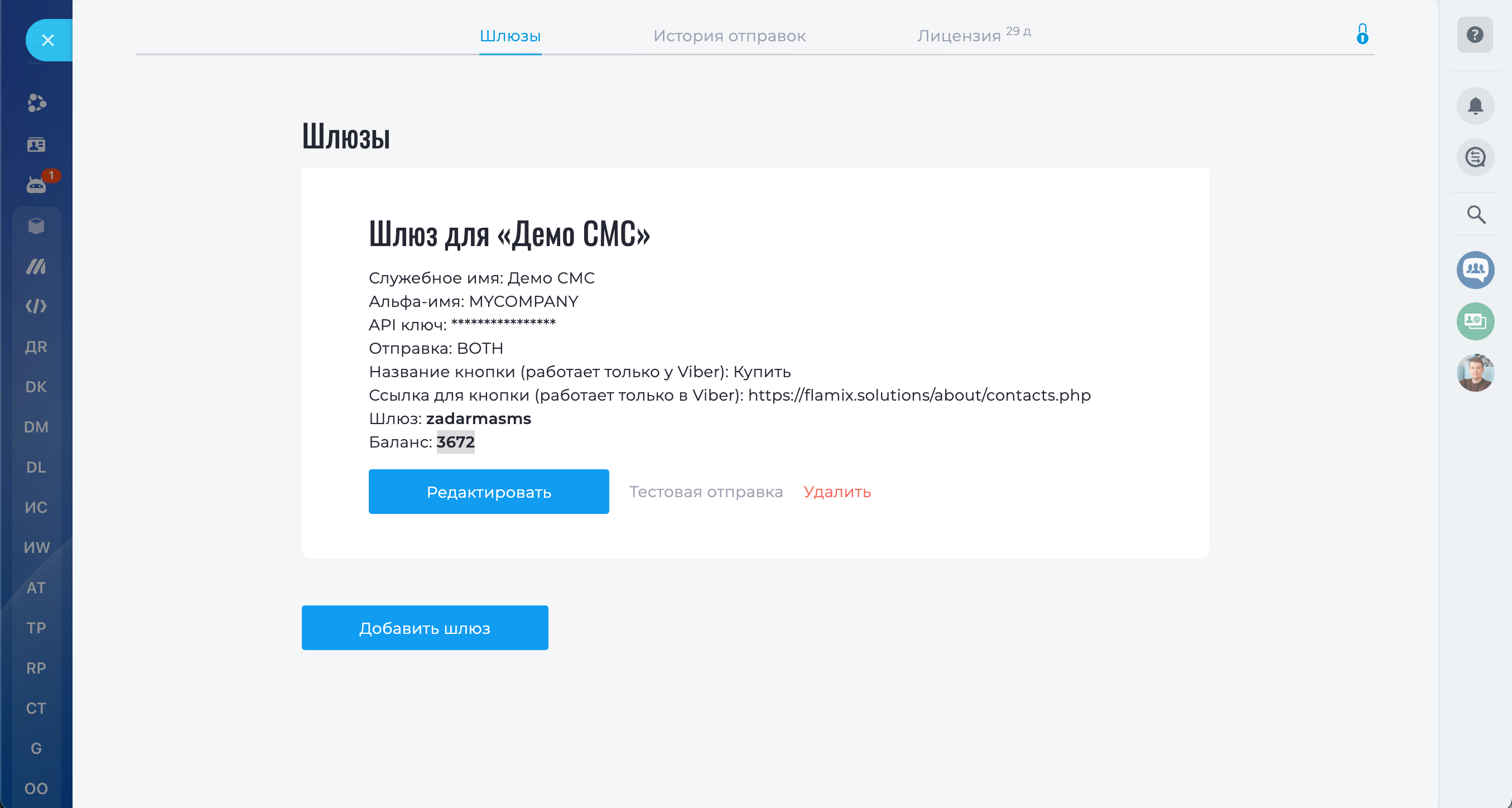
Task: Click the blue lock icon in header
Action: tap(1362, 34)
